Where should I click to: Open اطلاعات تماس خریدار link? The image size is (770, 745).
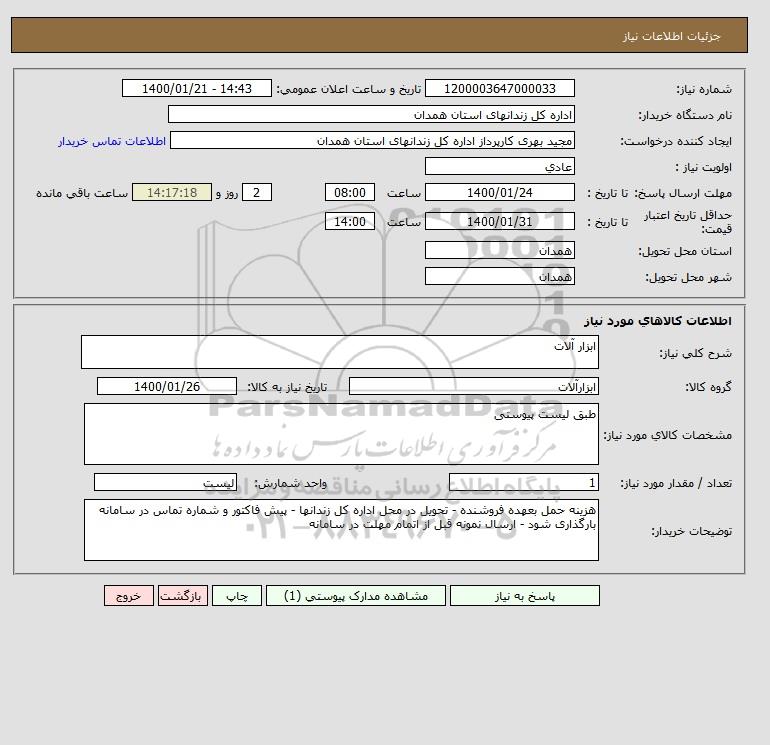tap(112, 141)
